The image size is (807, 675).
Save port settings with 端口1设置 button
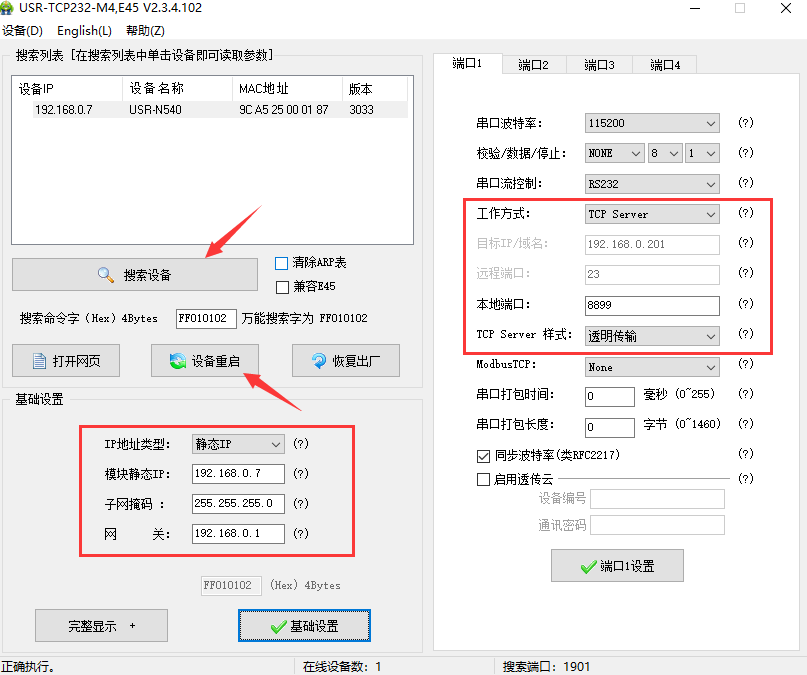pyautogui.click(x=617, y=566)
